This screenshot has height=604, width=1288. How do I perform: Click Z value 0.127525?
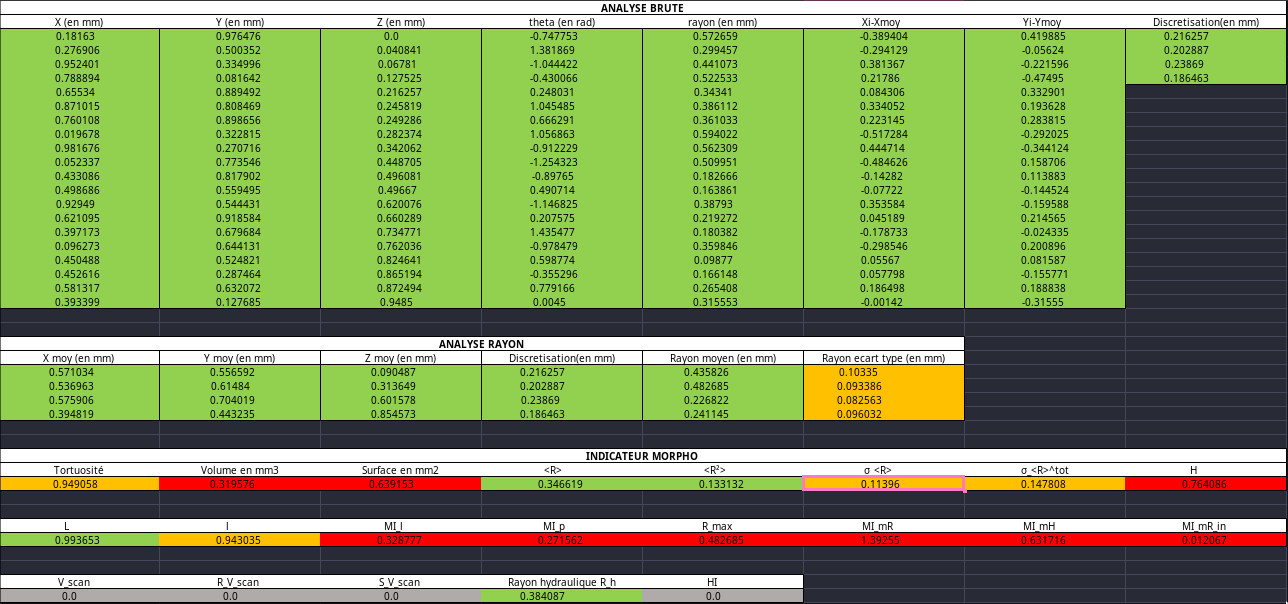[x=401, y=78]
